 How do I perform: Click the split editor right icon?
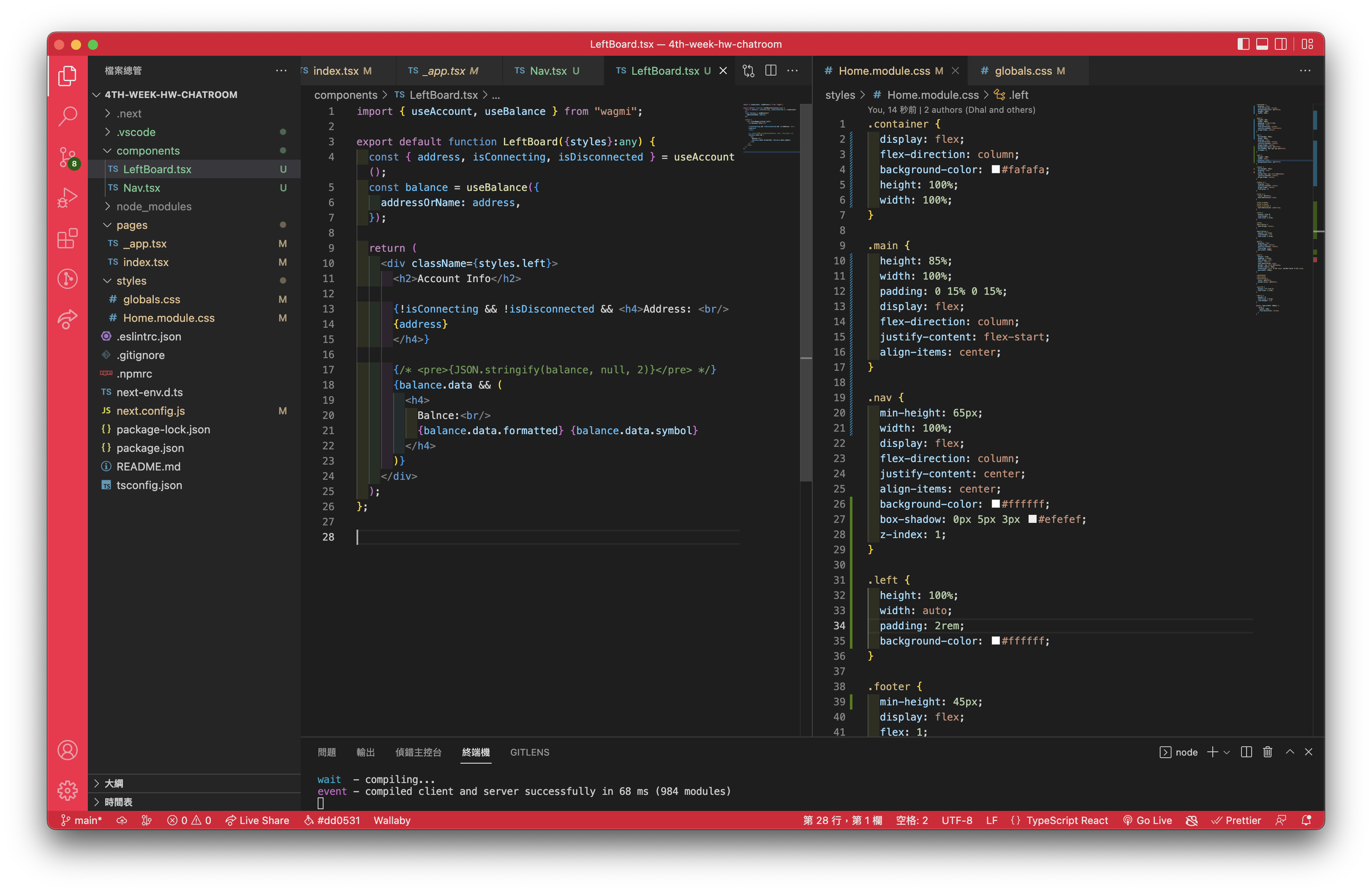point(771,70)
